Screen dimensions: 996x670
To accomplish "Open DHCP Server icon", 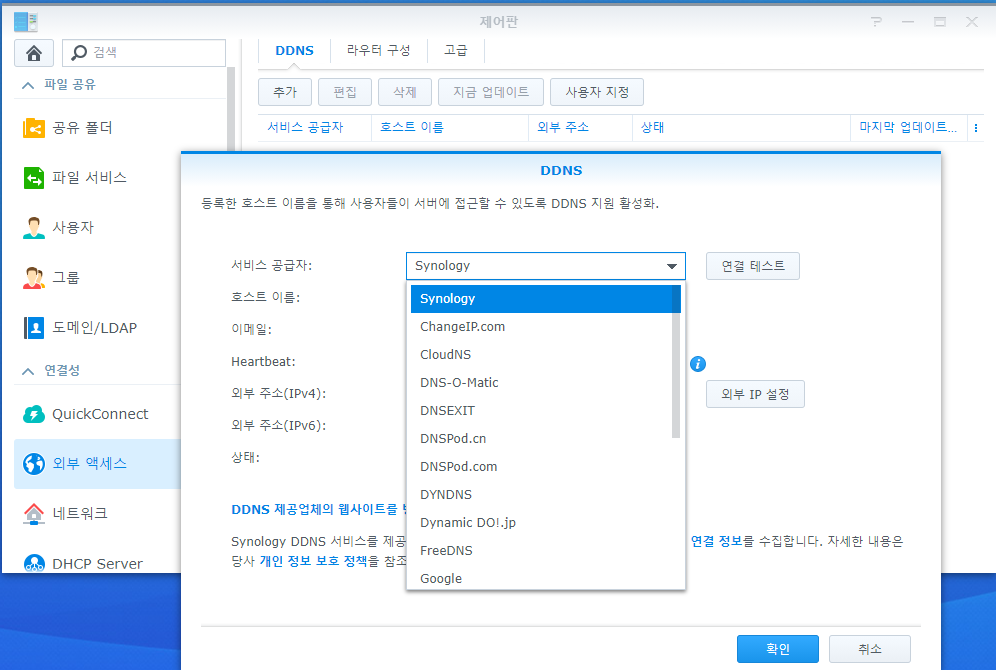I will click(x=34, y=563).
